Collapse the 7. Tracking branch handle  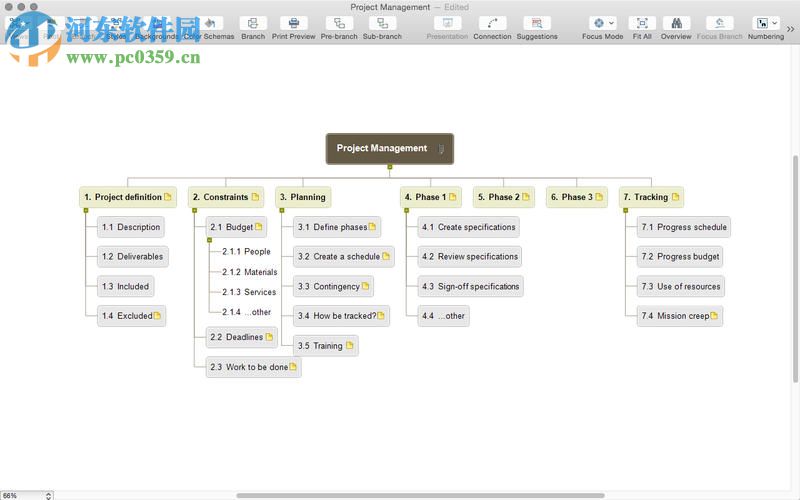[x=626, y=210]
